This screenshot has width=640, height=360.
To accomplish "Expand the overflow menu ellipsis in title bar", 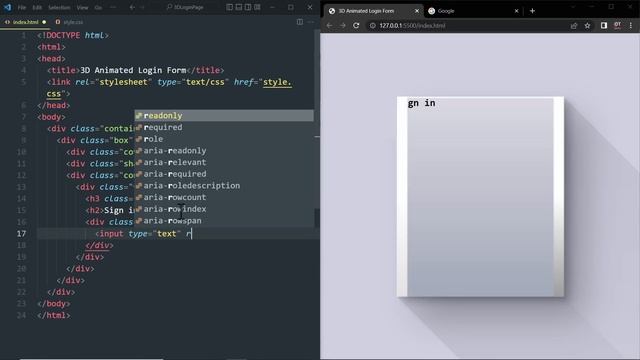I will point(113,7).
